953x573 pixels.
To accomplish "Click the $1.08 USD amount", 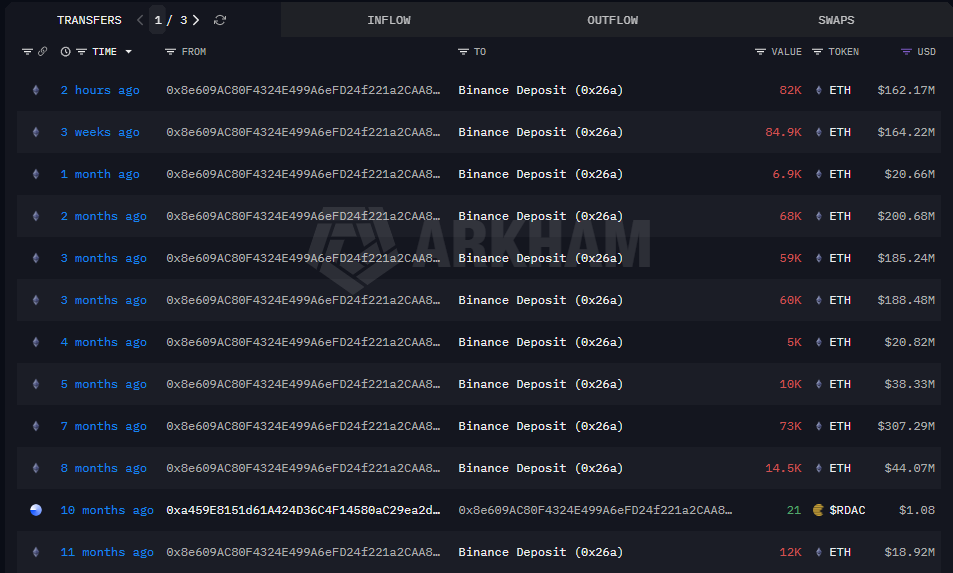I will tap(917, 510).
